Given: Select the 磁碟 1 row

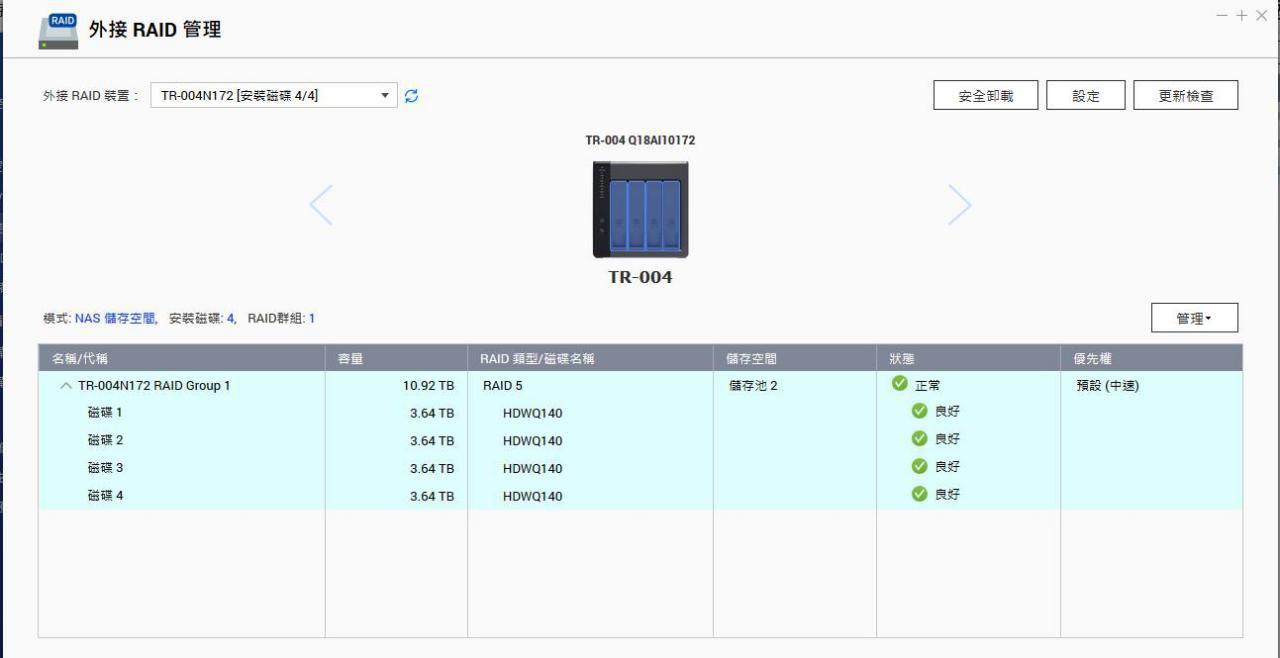Looking at the screenshot, I should click(x=640, y=412).
